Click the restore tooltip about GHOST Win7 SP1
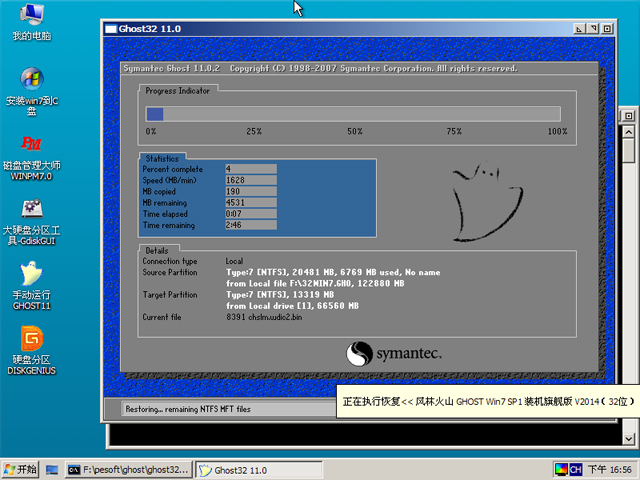This screenshot has height=480, width=640. [x=488, y=402]
